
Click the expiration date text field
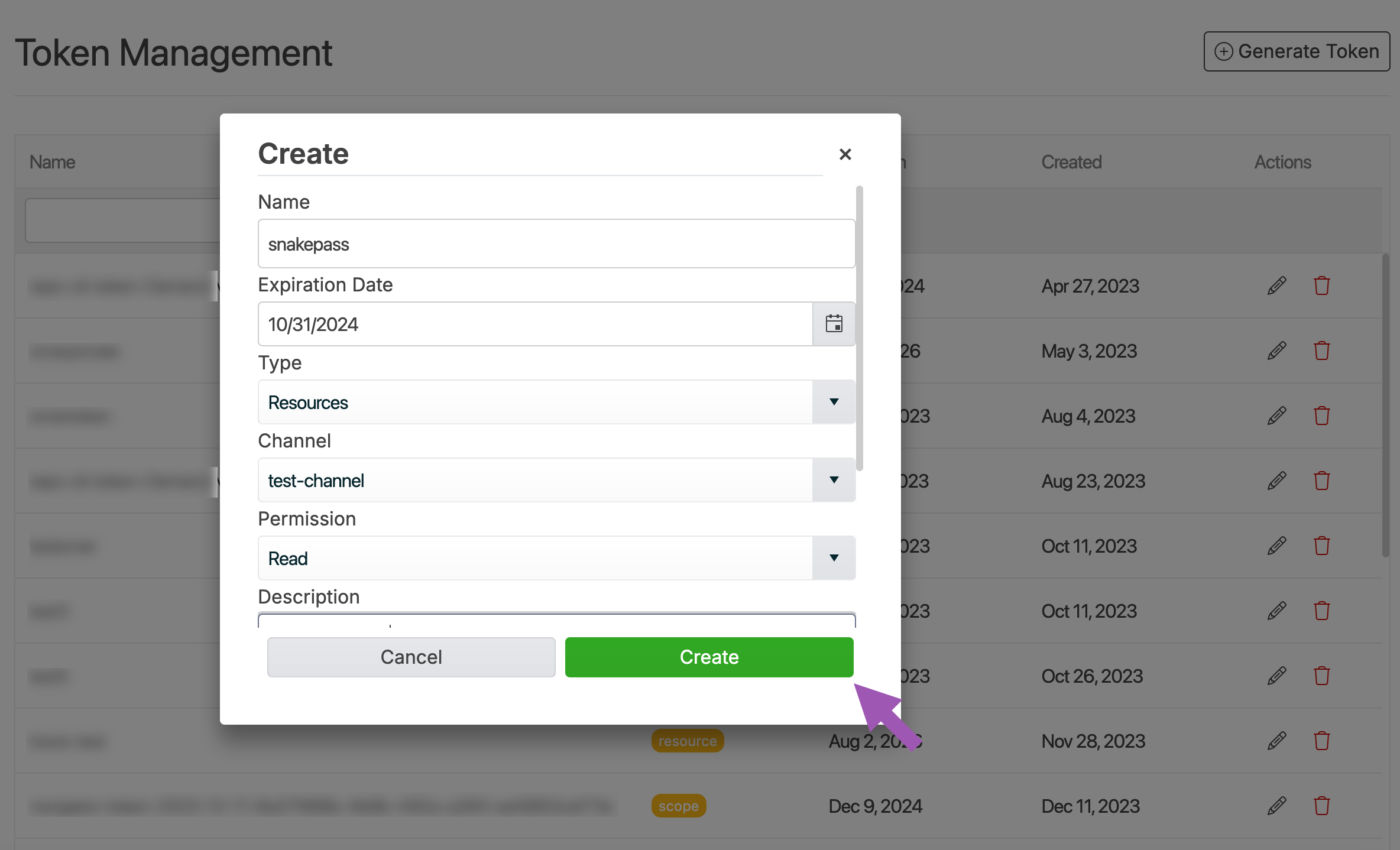pos(535,325)
